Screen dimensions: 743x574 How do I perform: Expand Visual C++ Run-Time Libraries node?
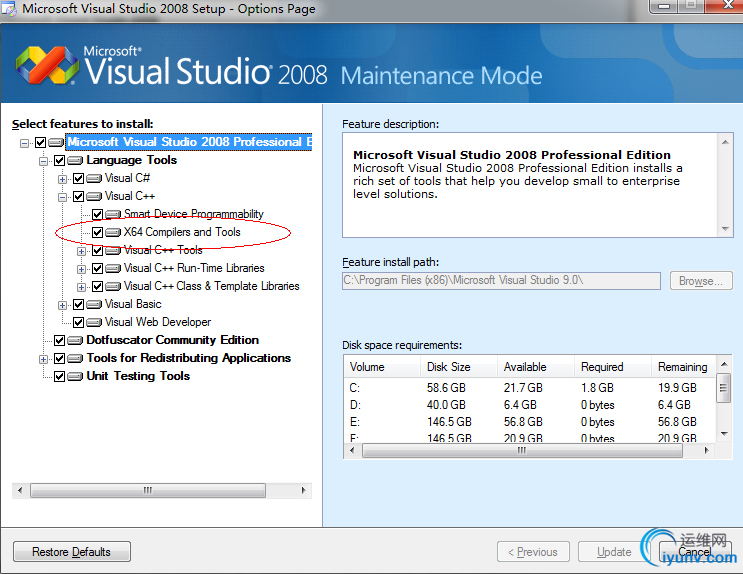81,269
